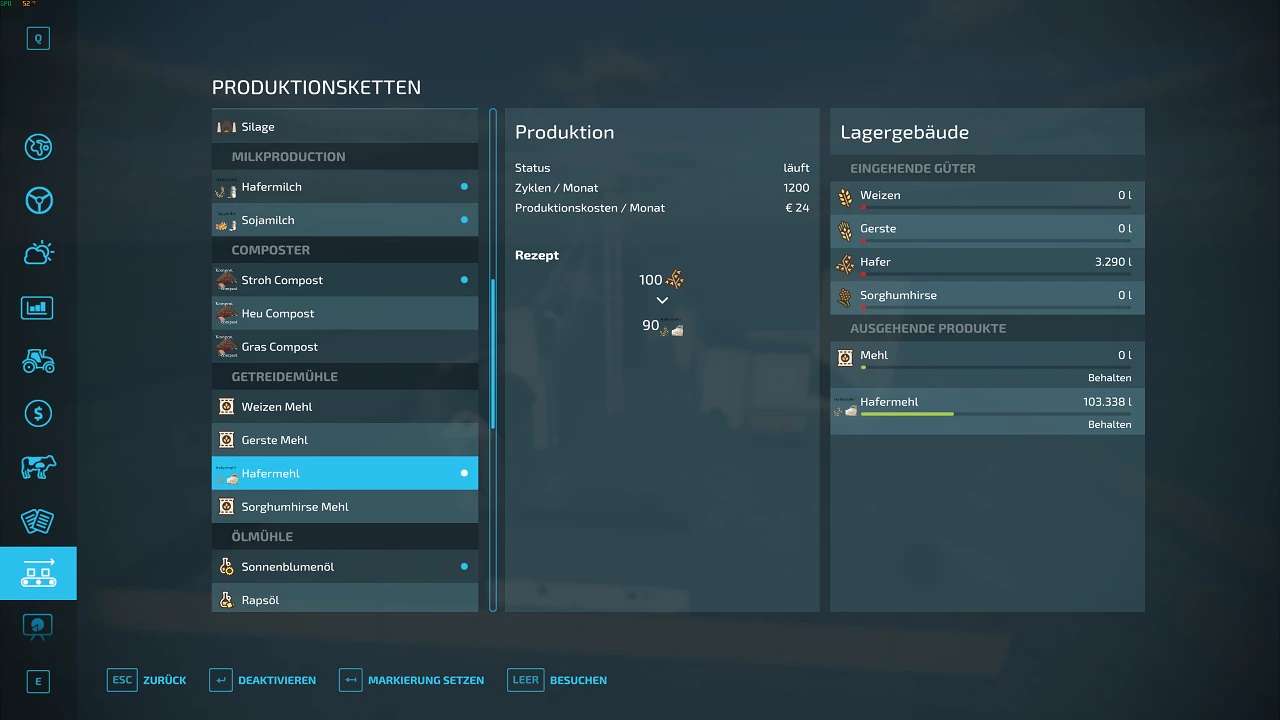The image size is (1280, 720).
Task: Select Weizen Mehl production entry
Action: [344, 407]
